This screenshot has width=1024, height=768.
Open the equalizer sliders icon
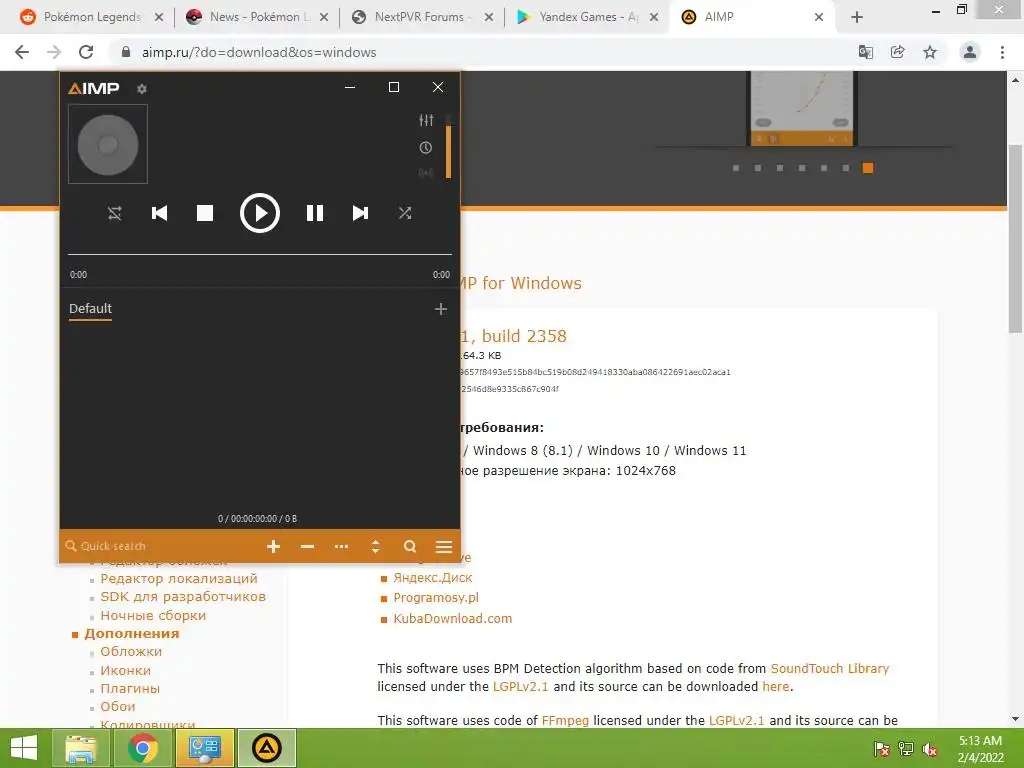point(426,120)
